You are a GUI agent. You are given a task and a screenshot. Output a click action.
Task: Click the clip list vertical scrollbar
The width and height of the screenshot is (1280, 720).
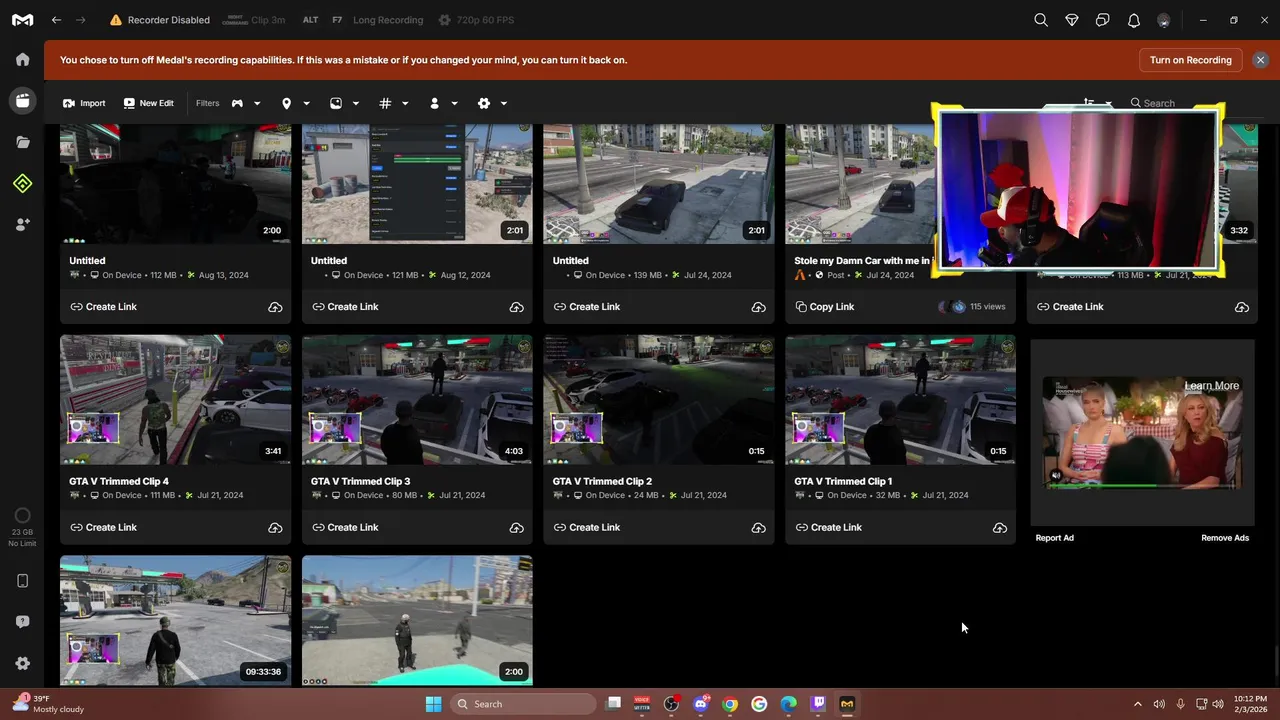(x=1276, y=660)
